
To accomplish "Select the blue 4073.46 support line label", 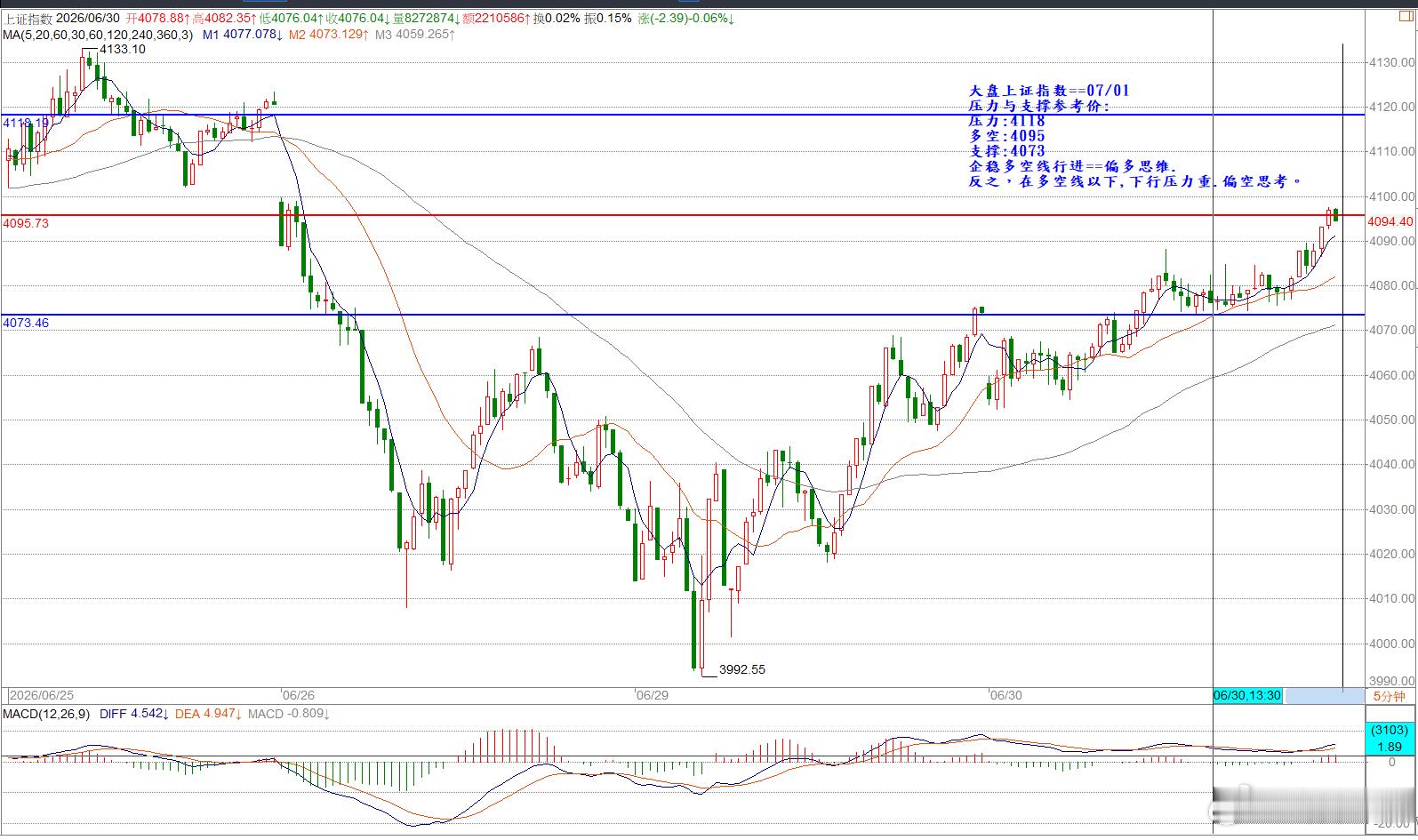I will pos(26,323).
